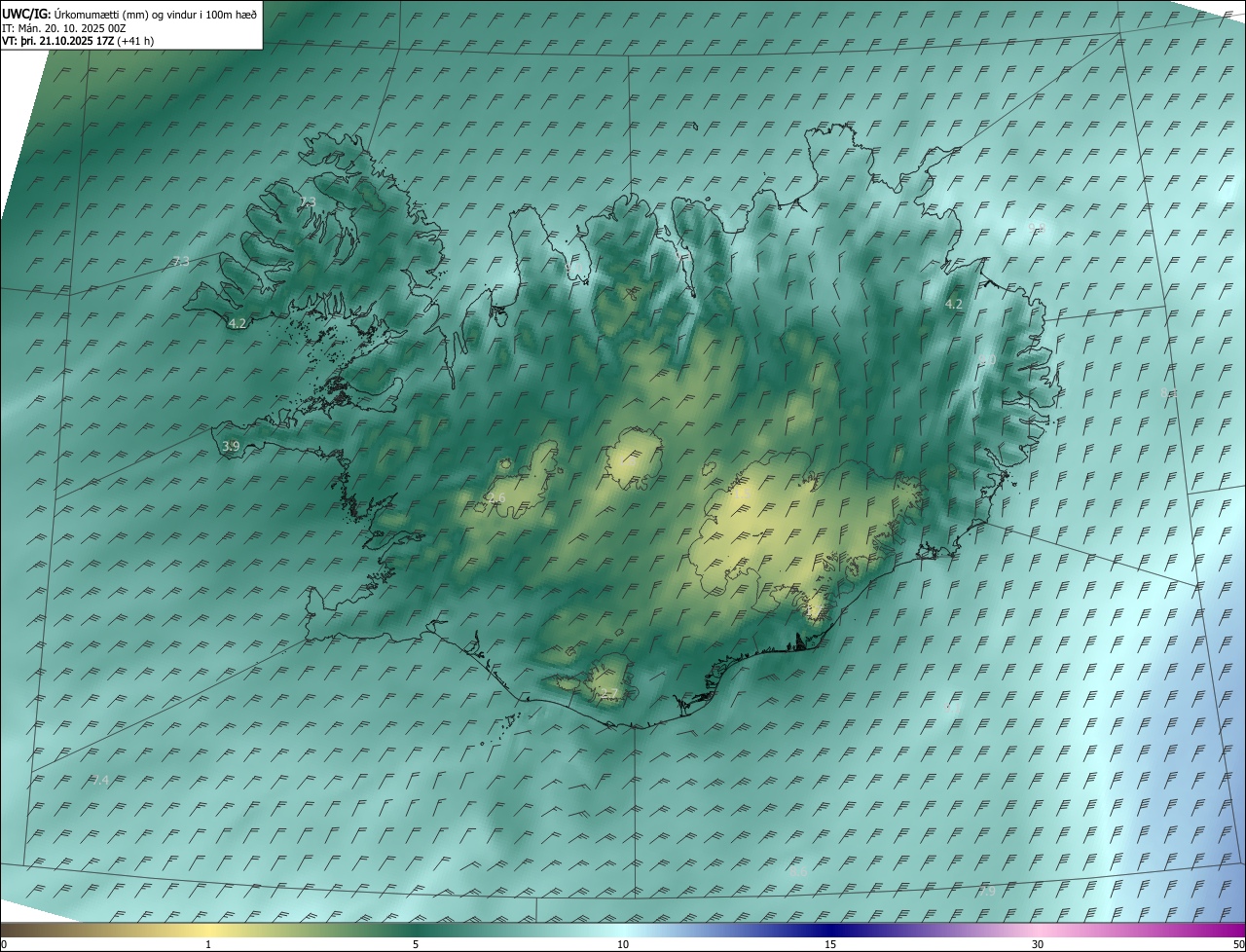
Task: Click the 3.9 value on the Snæfellsnes peninsula tip
Action: pos(231,446)
